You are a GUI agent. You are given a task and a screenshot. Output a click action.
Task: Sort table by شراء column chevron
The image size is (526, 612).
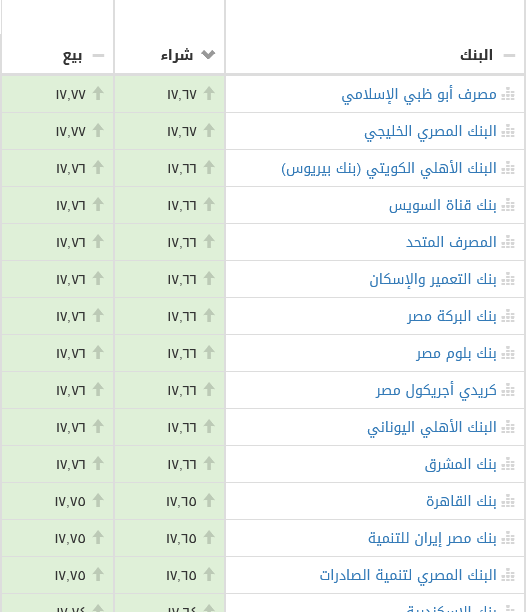click(x=208, y=55)
